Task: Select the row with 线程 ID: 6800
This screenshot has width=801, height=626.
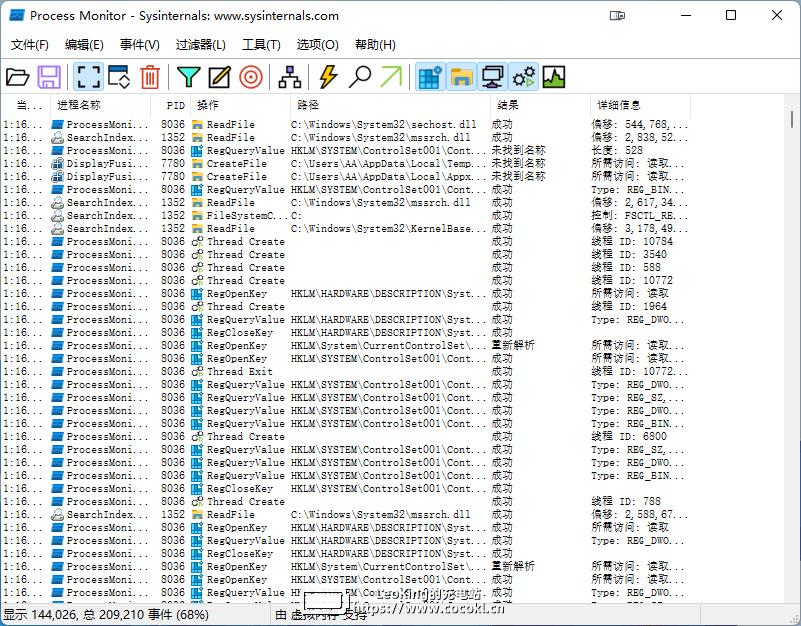Action: (346, 436)
